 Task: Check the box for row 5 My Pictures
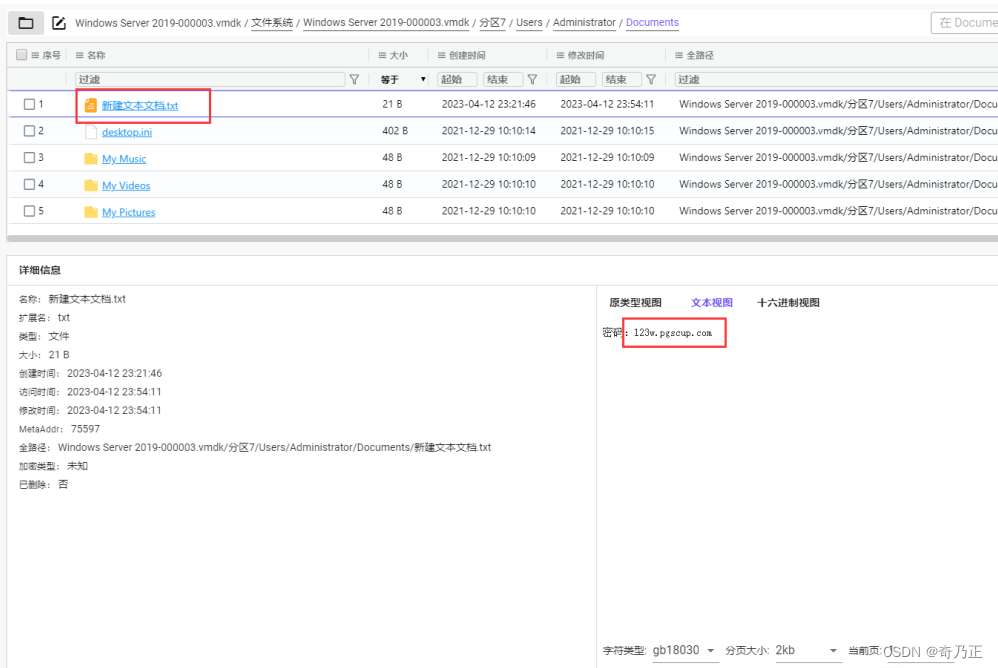coord(29,211)
